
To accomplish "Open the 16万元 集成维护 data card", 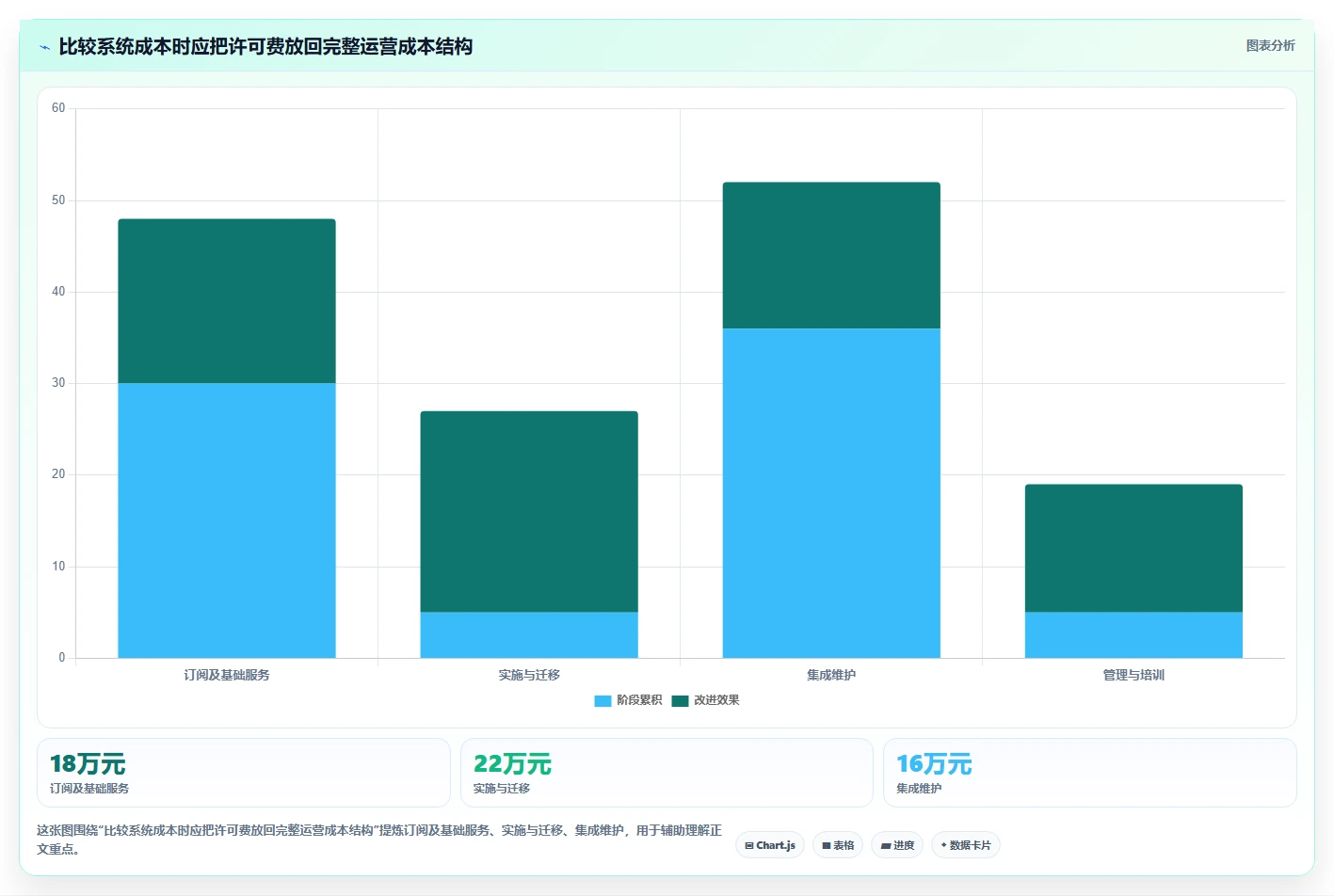I will click(x=1090, y=773).
